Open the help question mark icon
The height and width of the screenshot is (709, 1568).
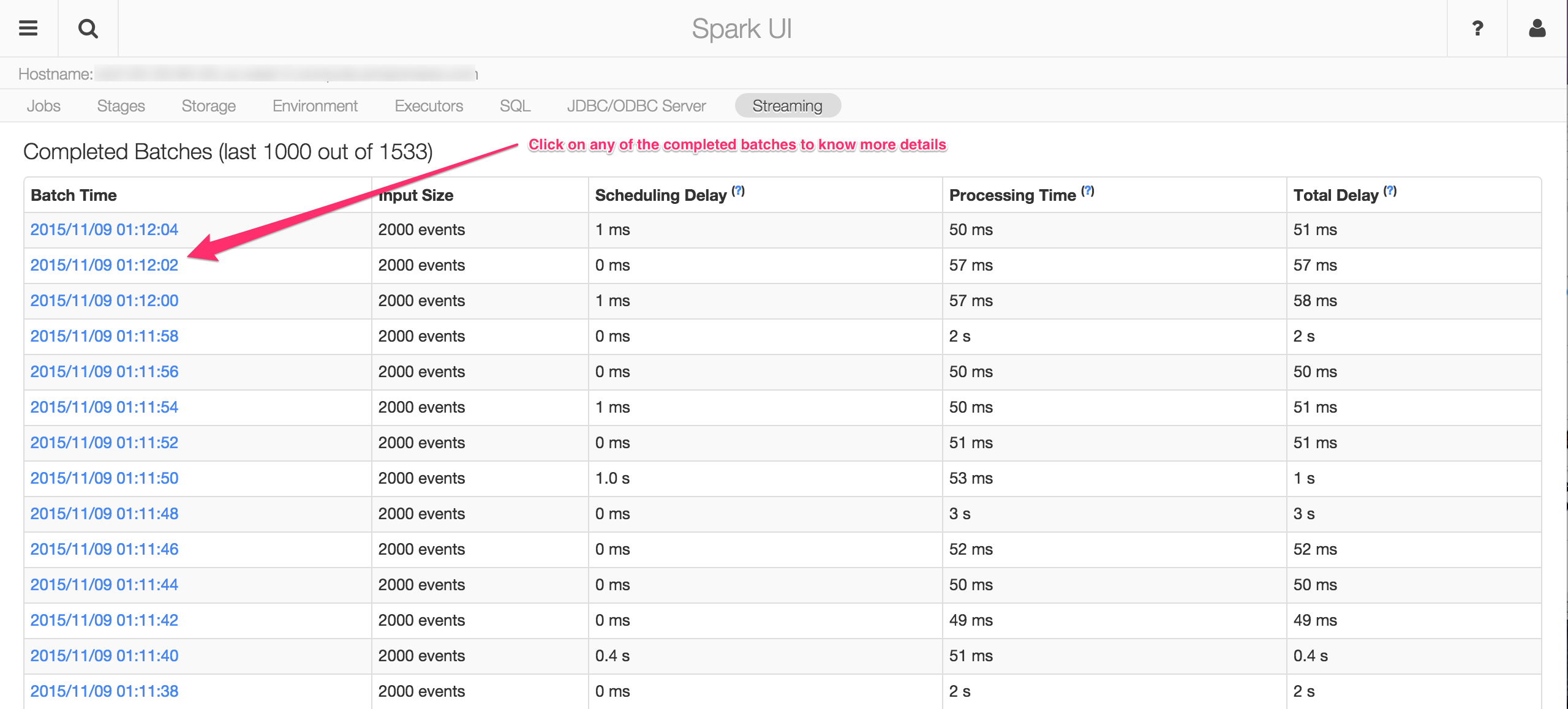tap(1477, 28)
